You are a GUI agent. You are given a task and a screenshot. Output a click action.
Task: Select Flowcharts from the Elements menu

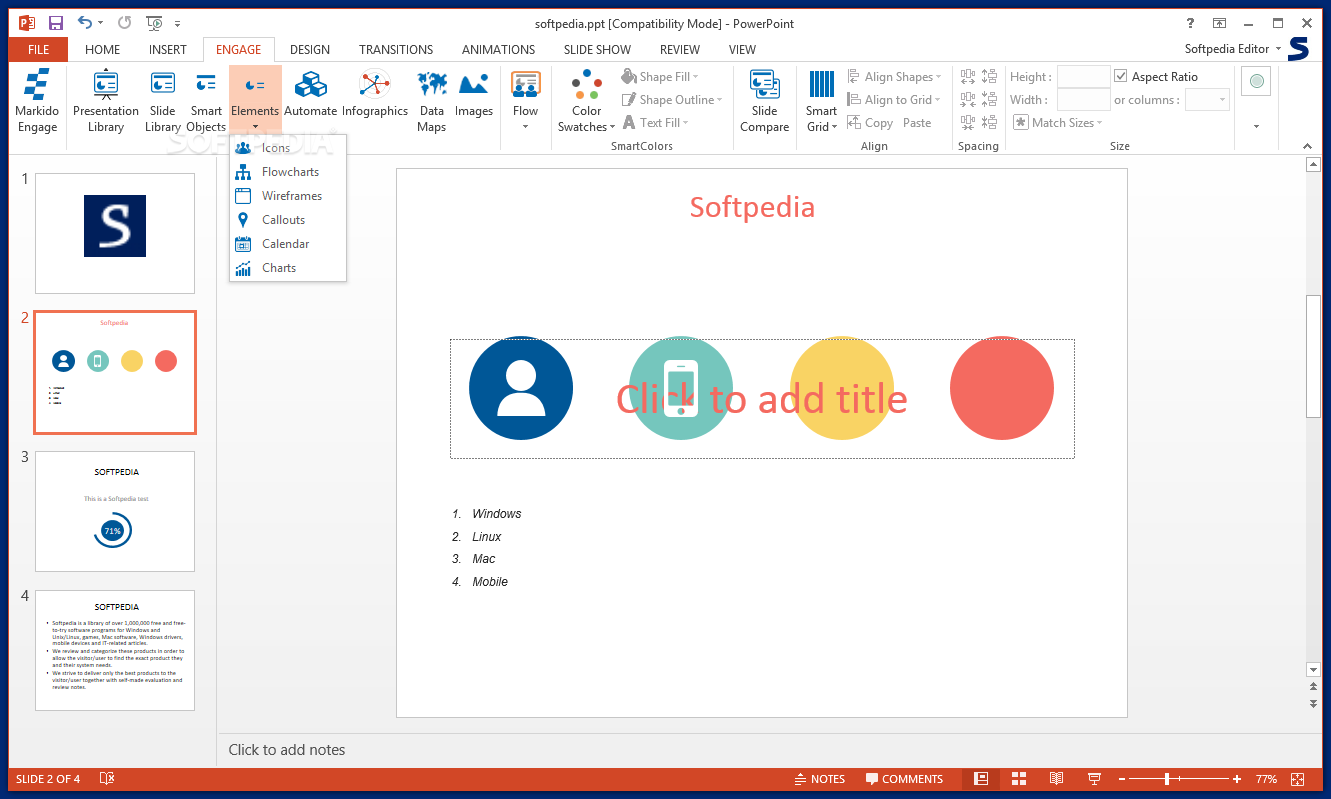[288, 172]
